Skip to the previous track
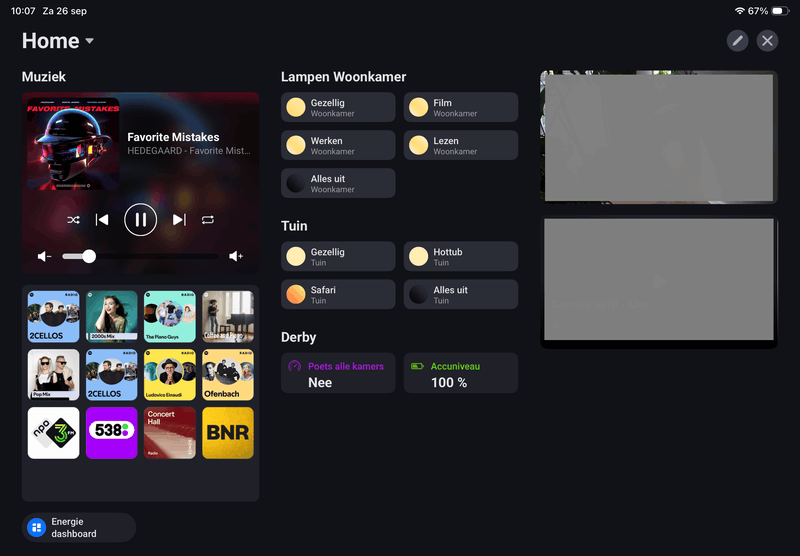This screenshot has height=556, width=800. pyautogui.click(x=102, y=220)
